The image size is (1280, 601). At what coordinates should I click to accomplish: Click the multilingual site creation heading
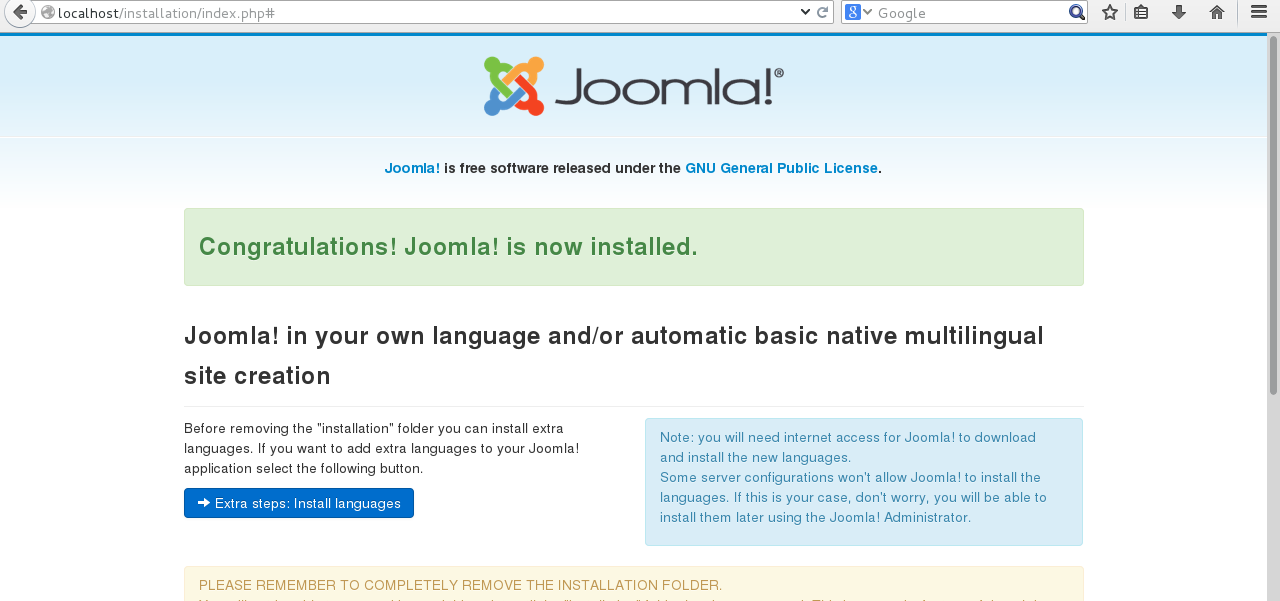614,356
